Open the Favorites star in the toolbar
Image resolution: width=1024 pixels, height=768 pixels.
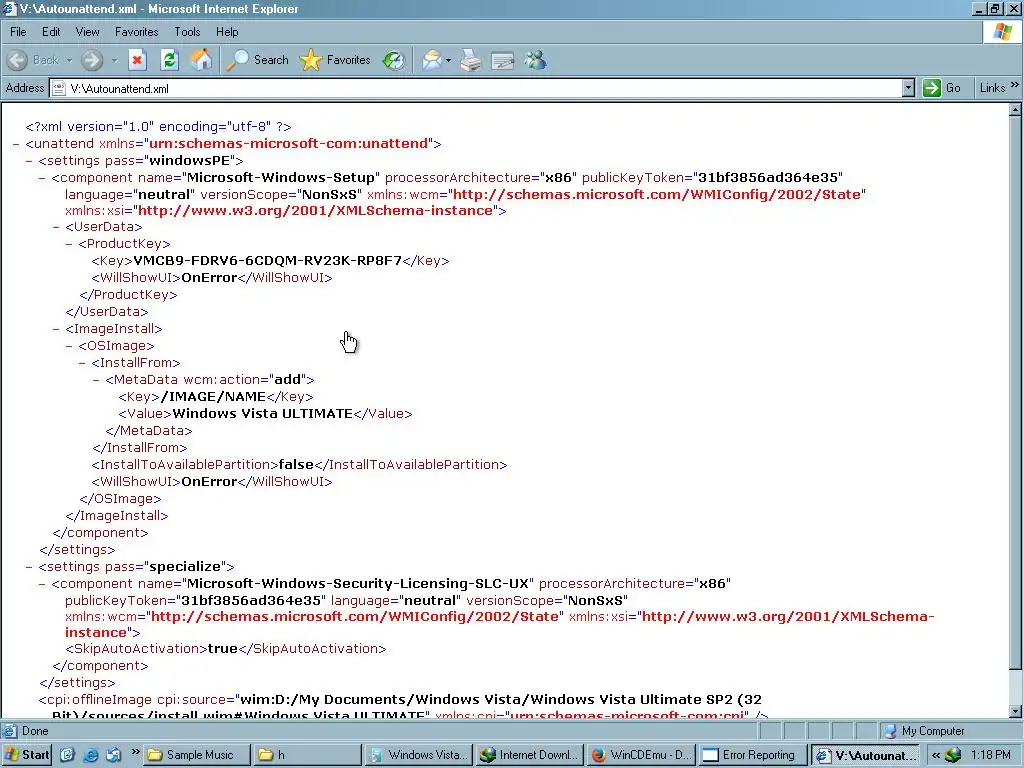335,60
